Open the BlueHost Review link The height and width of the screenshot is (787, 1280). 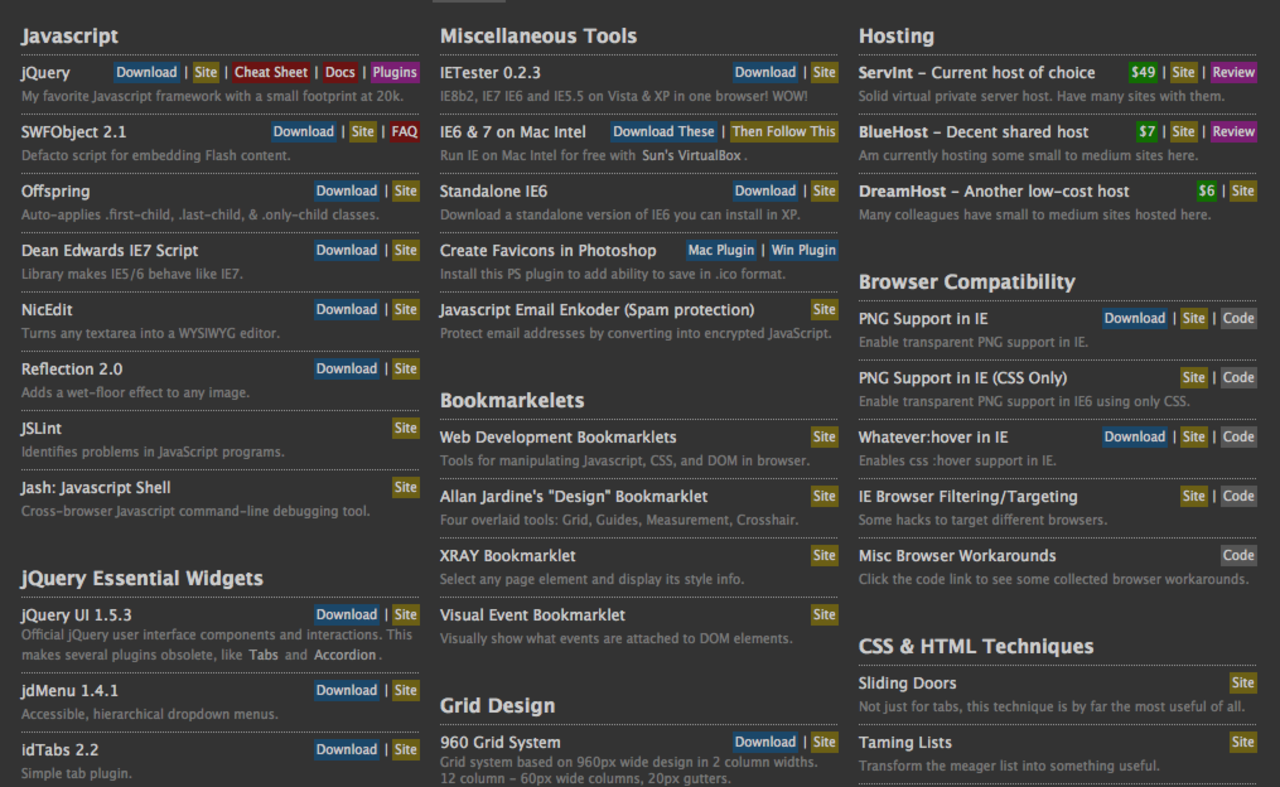point(1233,131)
